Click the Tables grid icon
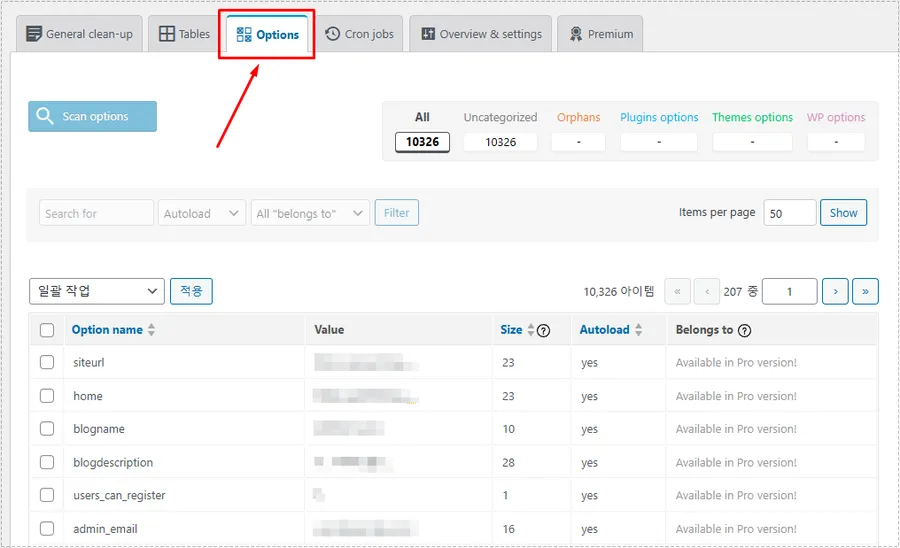 [x=167, y=34]
